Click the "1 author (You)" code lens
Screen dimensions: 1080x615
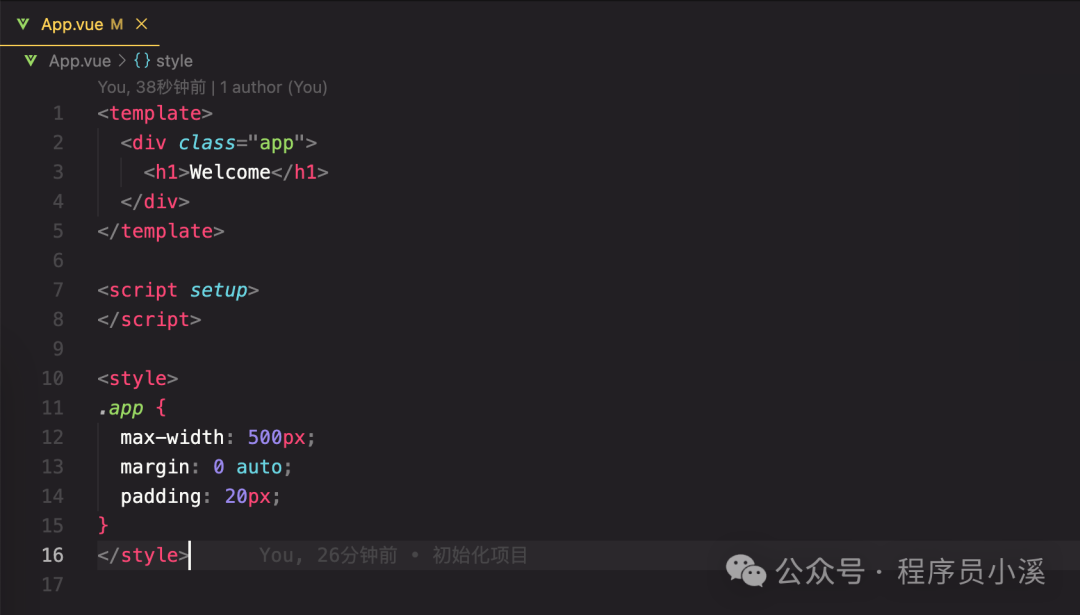point(274,87)
